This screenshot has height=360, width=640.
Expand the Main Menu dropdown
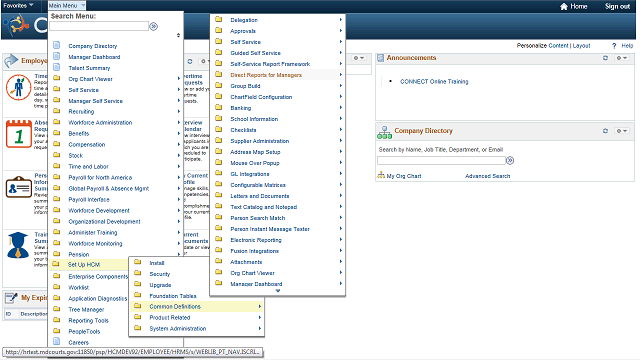tap(67, 6)
